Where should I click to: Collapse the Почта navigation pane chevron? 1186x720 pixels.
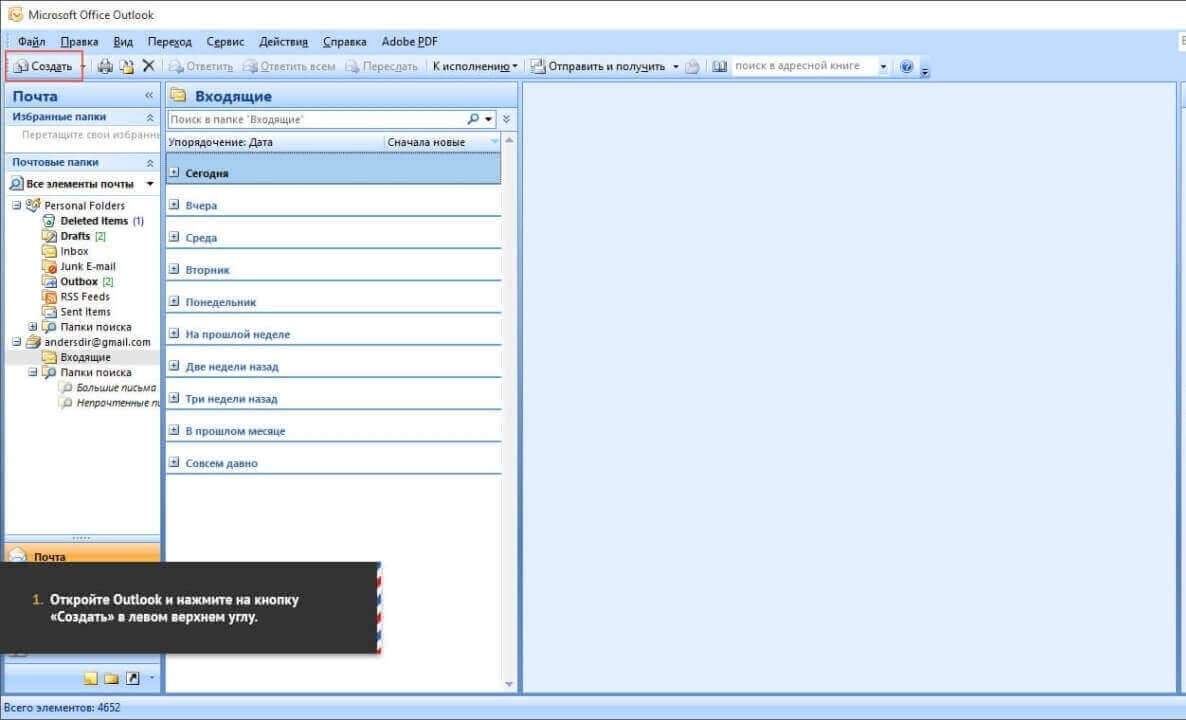(x=149, y=95)
